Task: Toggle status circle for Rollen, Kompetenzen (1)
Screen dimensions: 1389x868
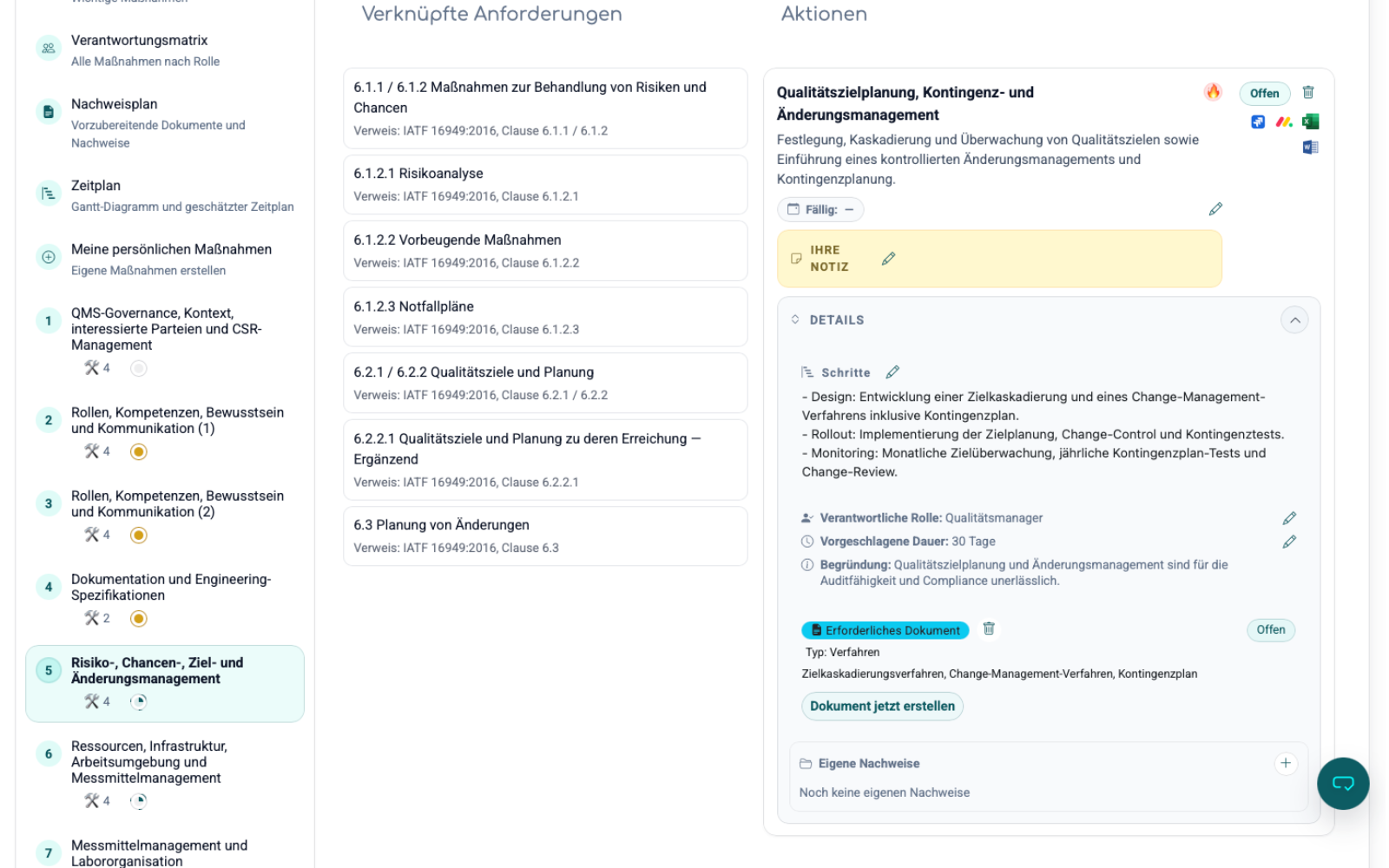Action: (138, 451)
